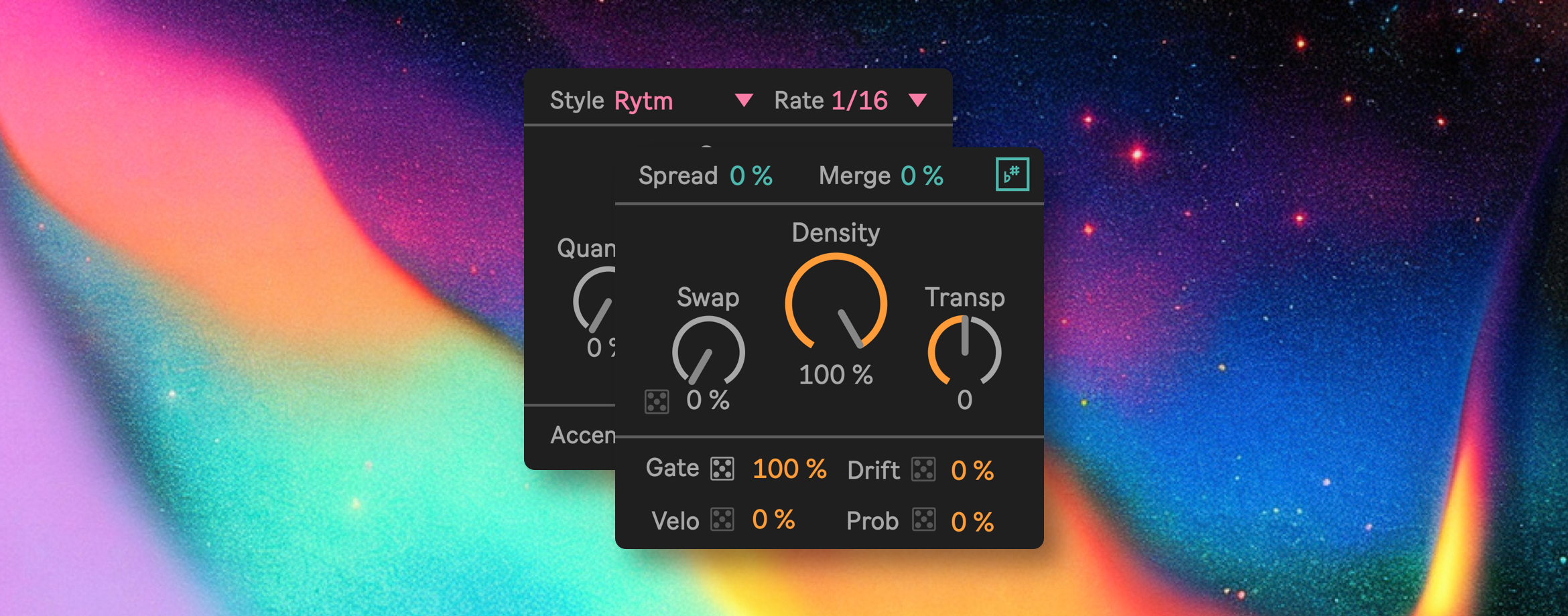Viewport: 1568px width, 616px height.
Task: Click the Gate randomize dice icon
Action: 722,469
